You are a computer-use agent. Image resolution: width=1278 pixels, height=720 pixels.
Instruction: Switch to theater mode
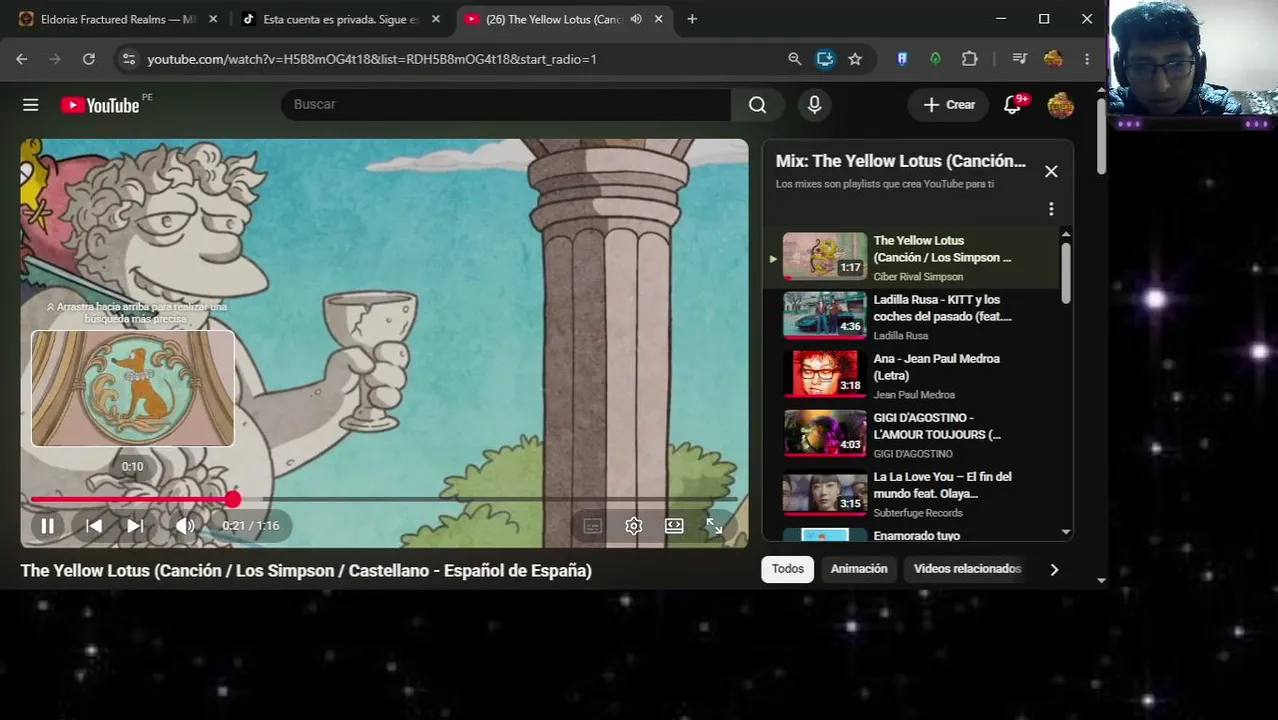[674, 526]
